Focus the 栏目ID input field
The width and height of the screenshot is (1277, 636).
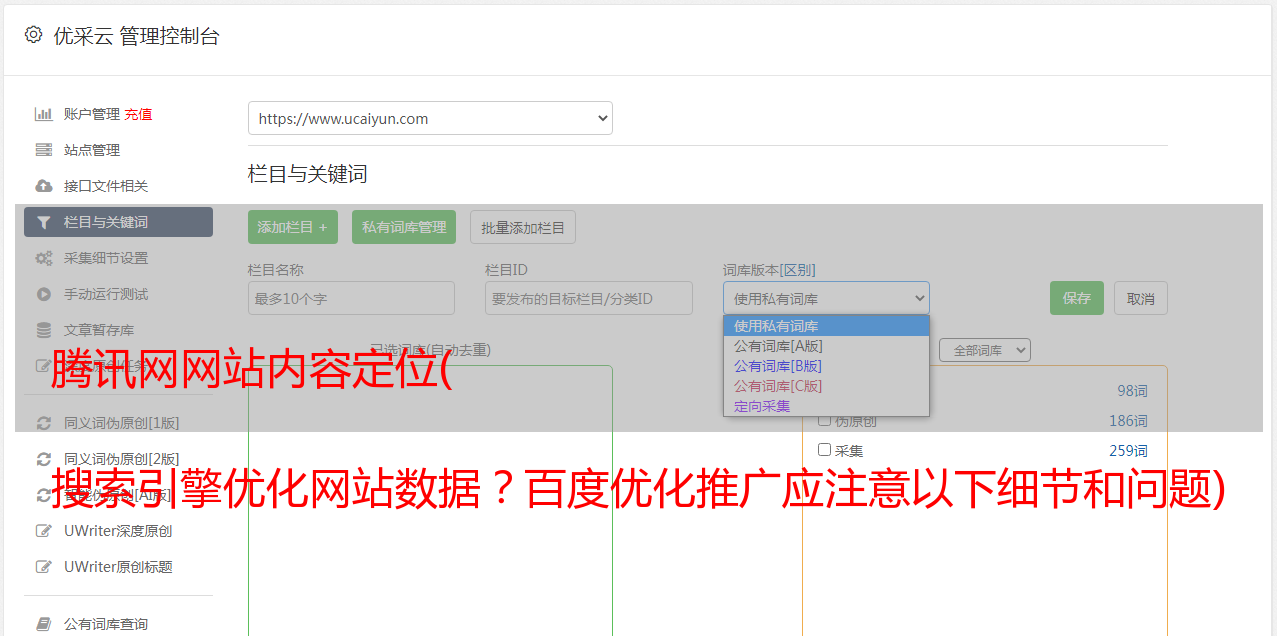(589, 298)
